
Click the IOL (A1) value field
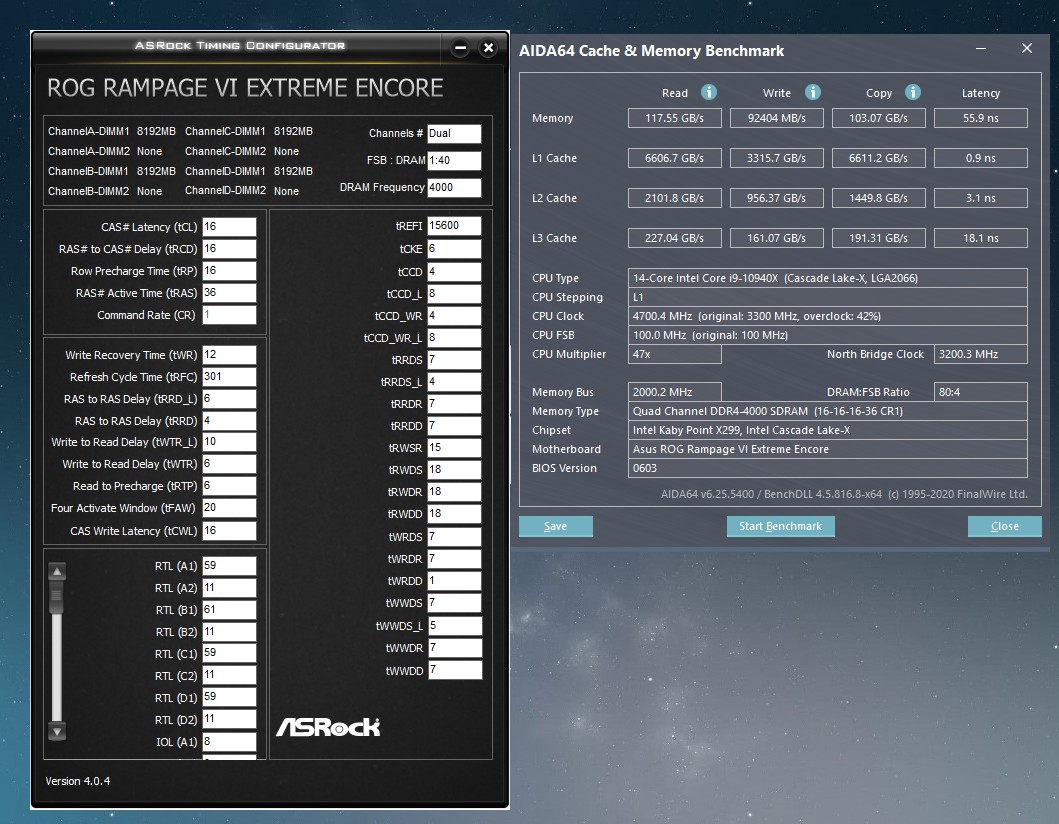[230, 742]
